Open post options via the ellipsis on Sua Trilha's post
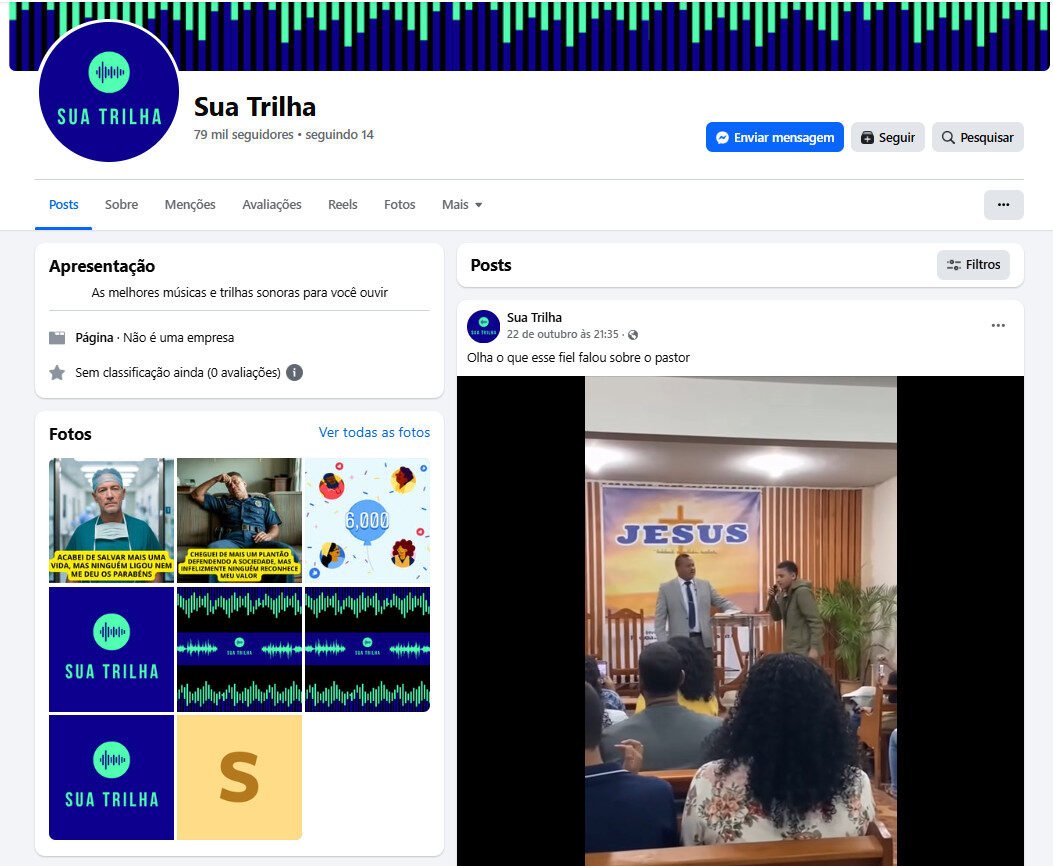The width and height of the screenshot is (1053, 866). point(998,324)
